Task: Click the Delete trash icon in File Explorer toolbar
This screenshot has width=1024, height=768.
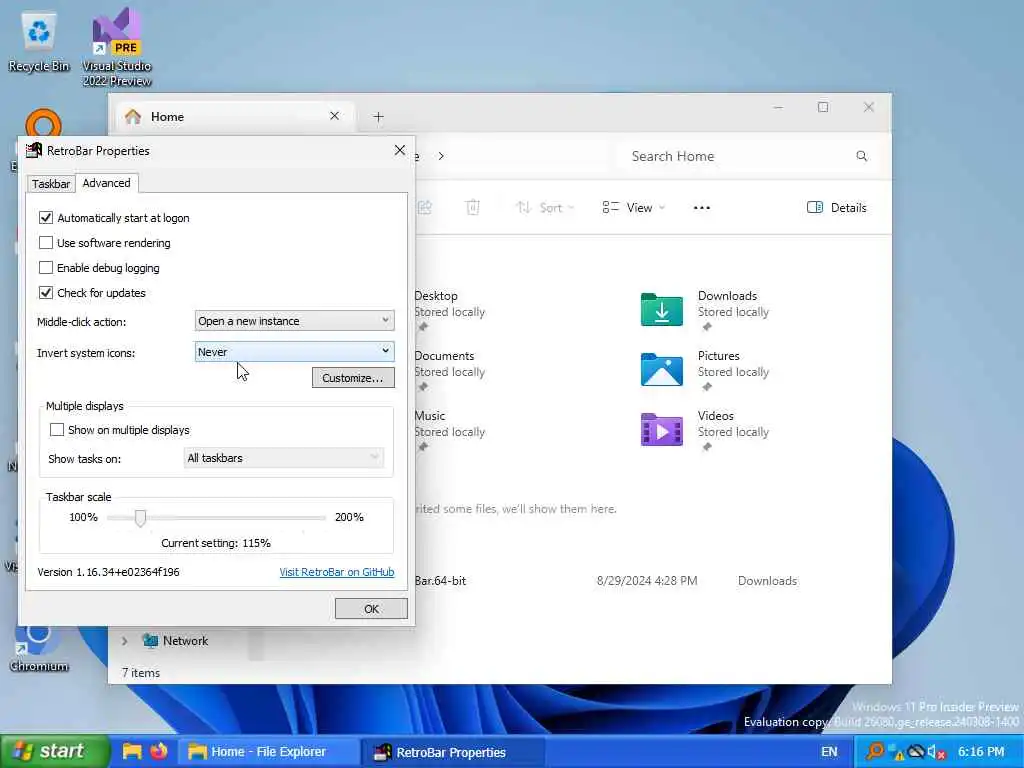Action: point(472,208)
